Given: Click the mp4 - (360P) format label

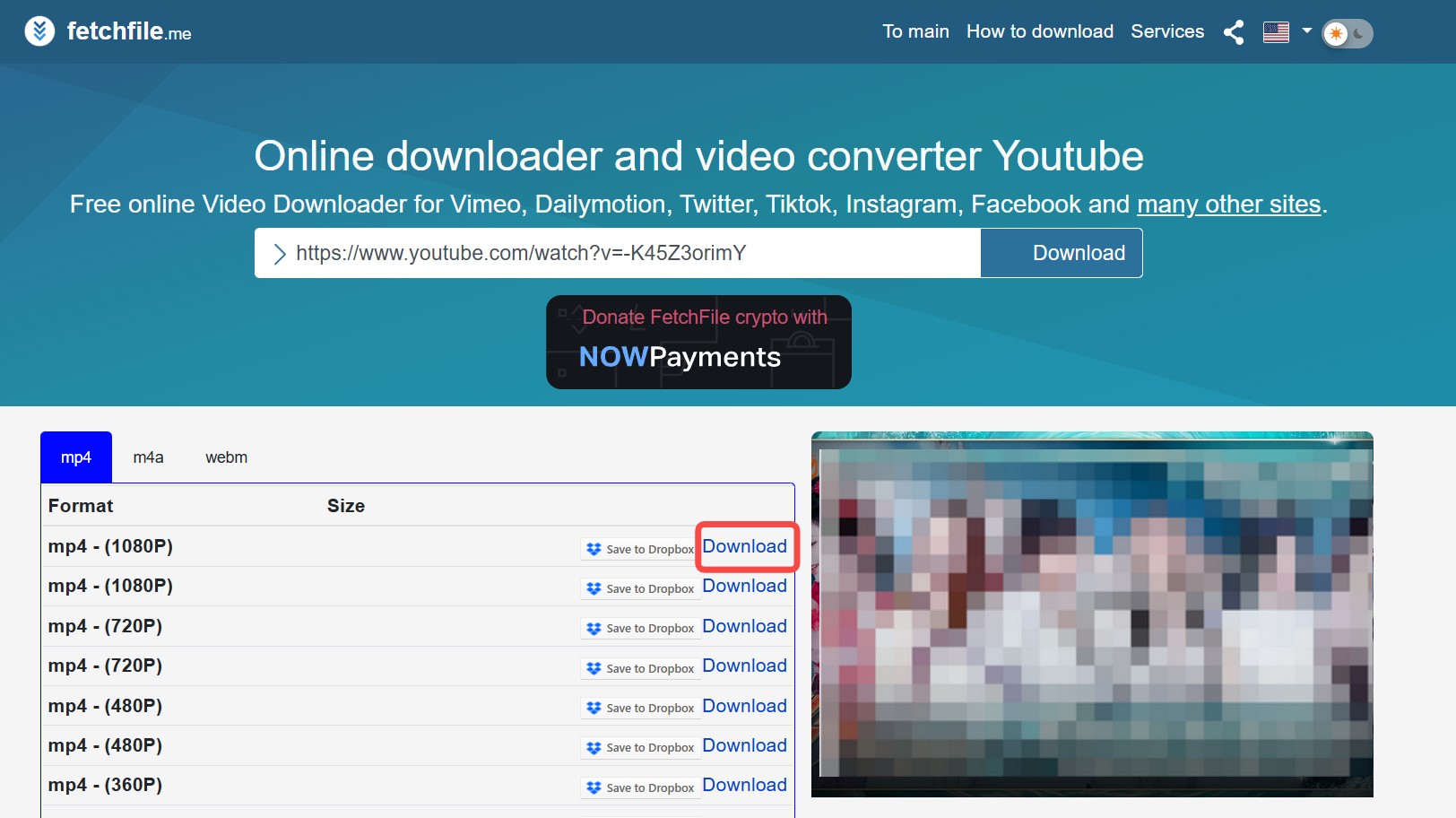Looking at the screenshot, I should point(106,785).
